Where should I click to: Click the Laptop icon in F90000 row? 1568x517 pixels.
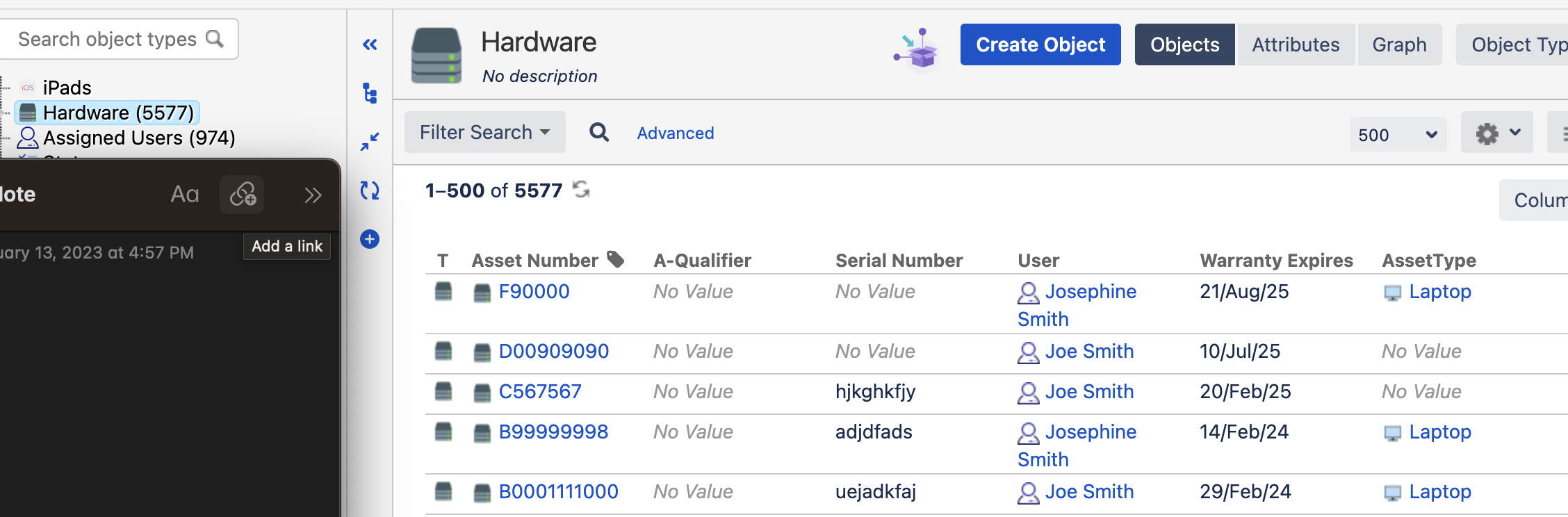tap(1392, 293)
